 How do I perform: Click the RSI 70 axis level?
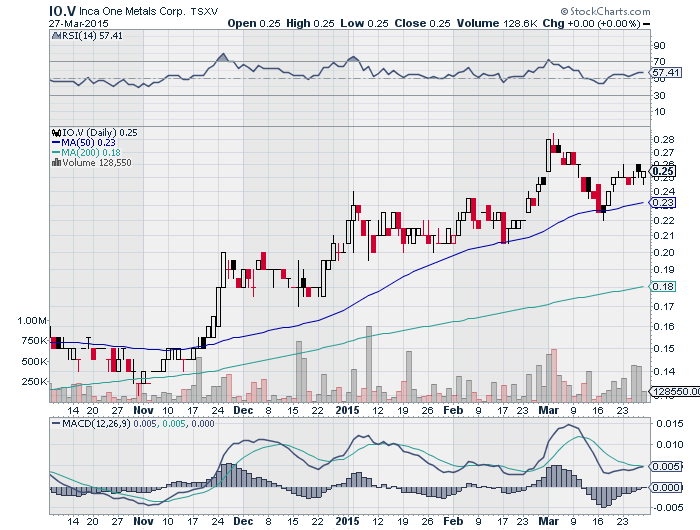[659, 62]
